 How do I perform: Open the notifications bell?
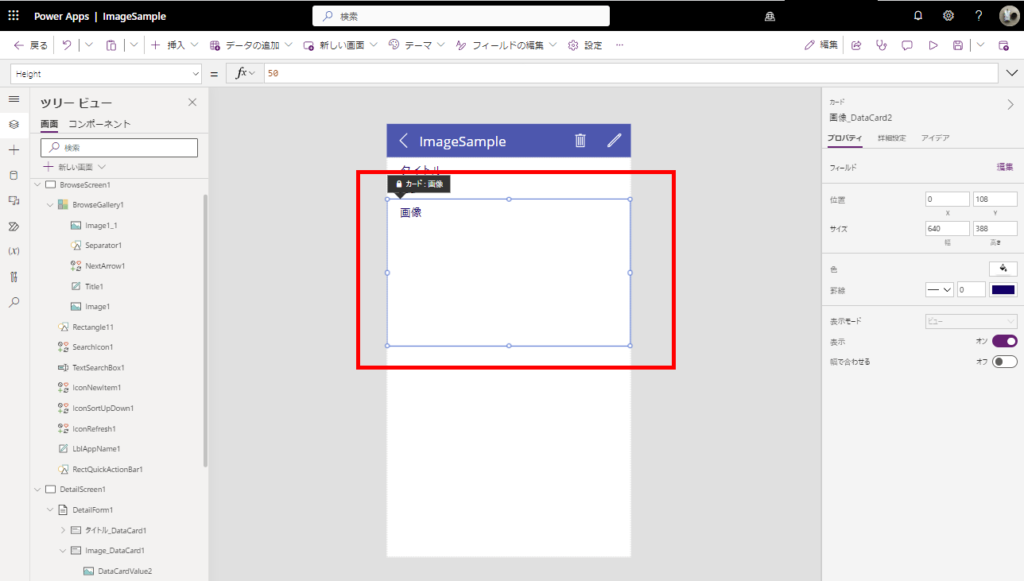(x=918, y=16)
